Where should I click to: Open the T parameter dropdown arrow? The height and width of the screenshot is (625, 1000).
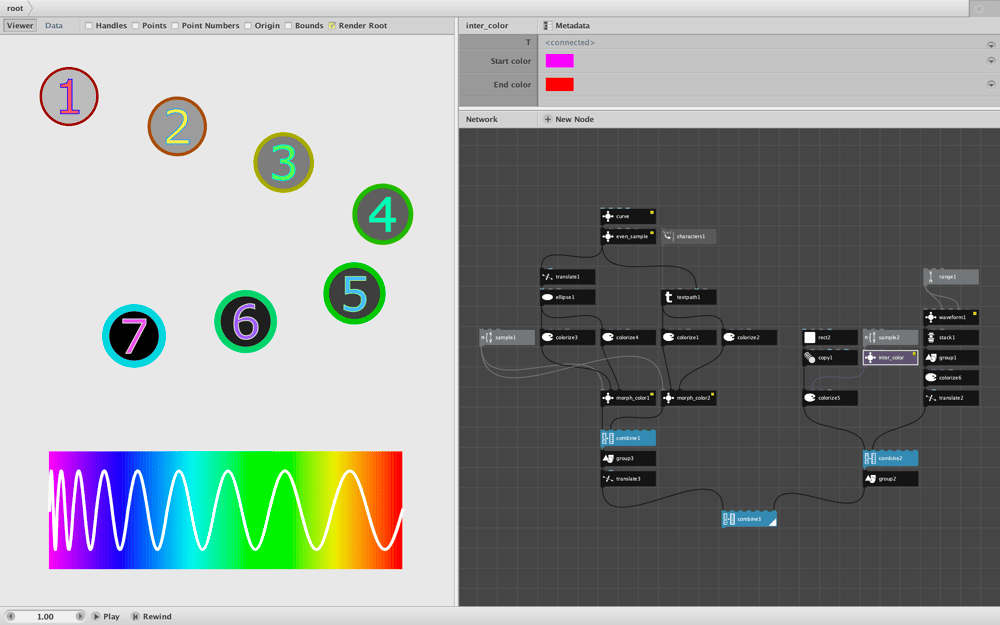pyautogui.click(x=991, y=45)
